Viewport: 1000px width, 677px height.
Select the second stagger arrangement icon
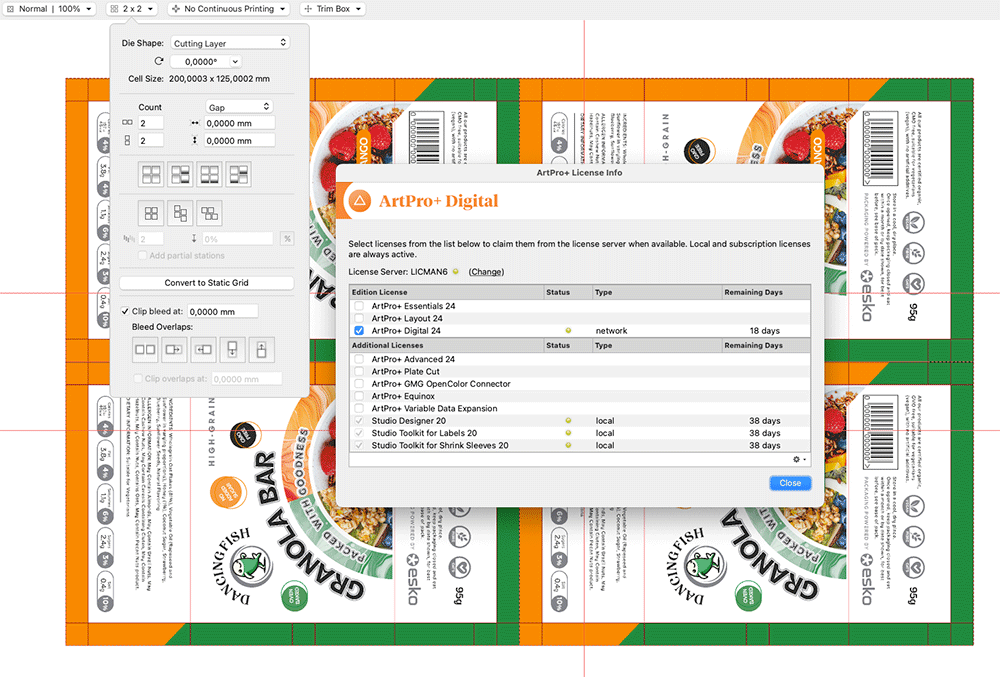(x=180, y=213)
